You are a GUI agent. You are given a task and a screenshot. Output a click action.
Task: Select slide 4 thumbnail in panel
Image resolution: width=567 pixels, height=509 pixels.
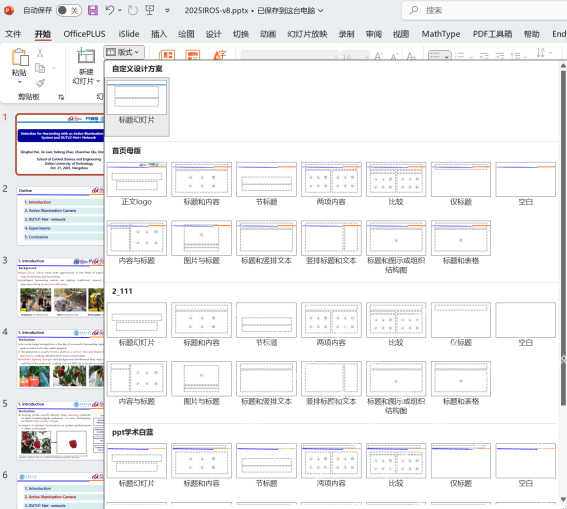point(60,359)
